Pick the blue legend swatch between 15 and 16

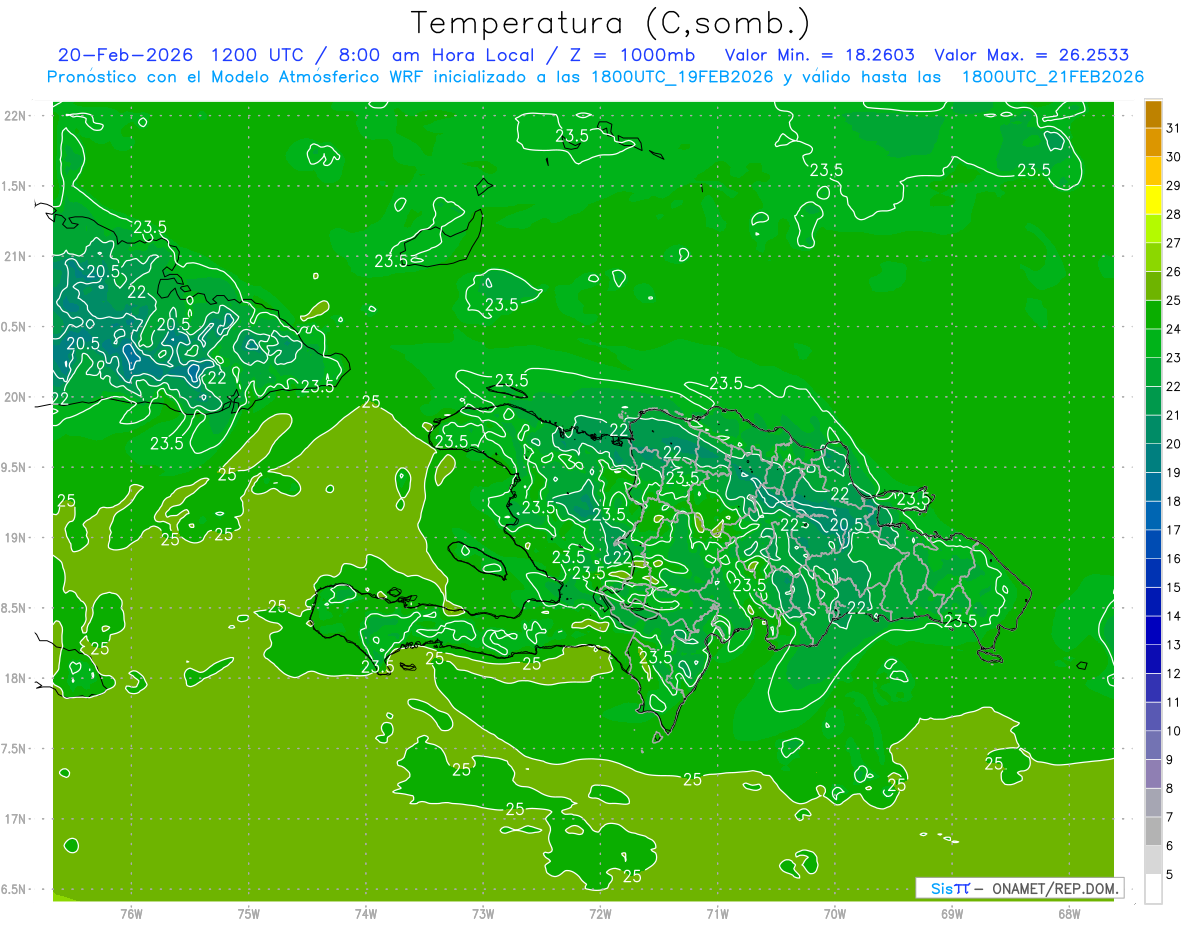[x=1153, y=573]
